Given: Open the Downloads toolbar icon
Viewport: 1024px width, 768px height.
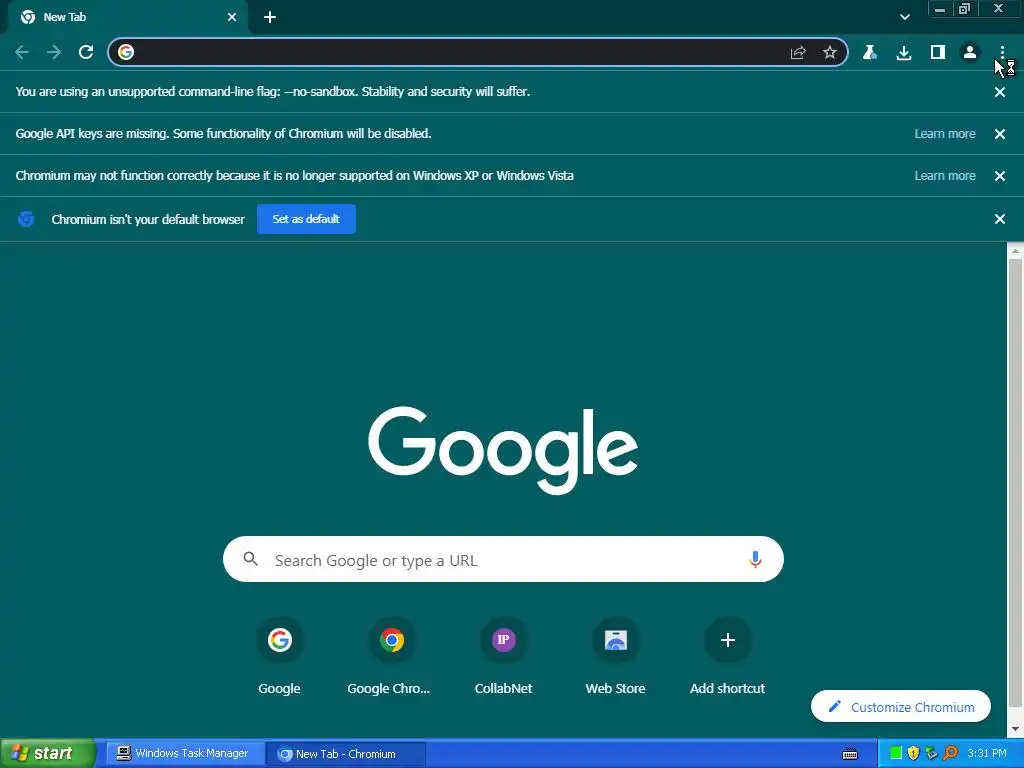Looking at the screenshot, I should 904,52.
